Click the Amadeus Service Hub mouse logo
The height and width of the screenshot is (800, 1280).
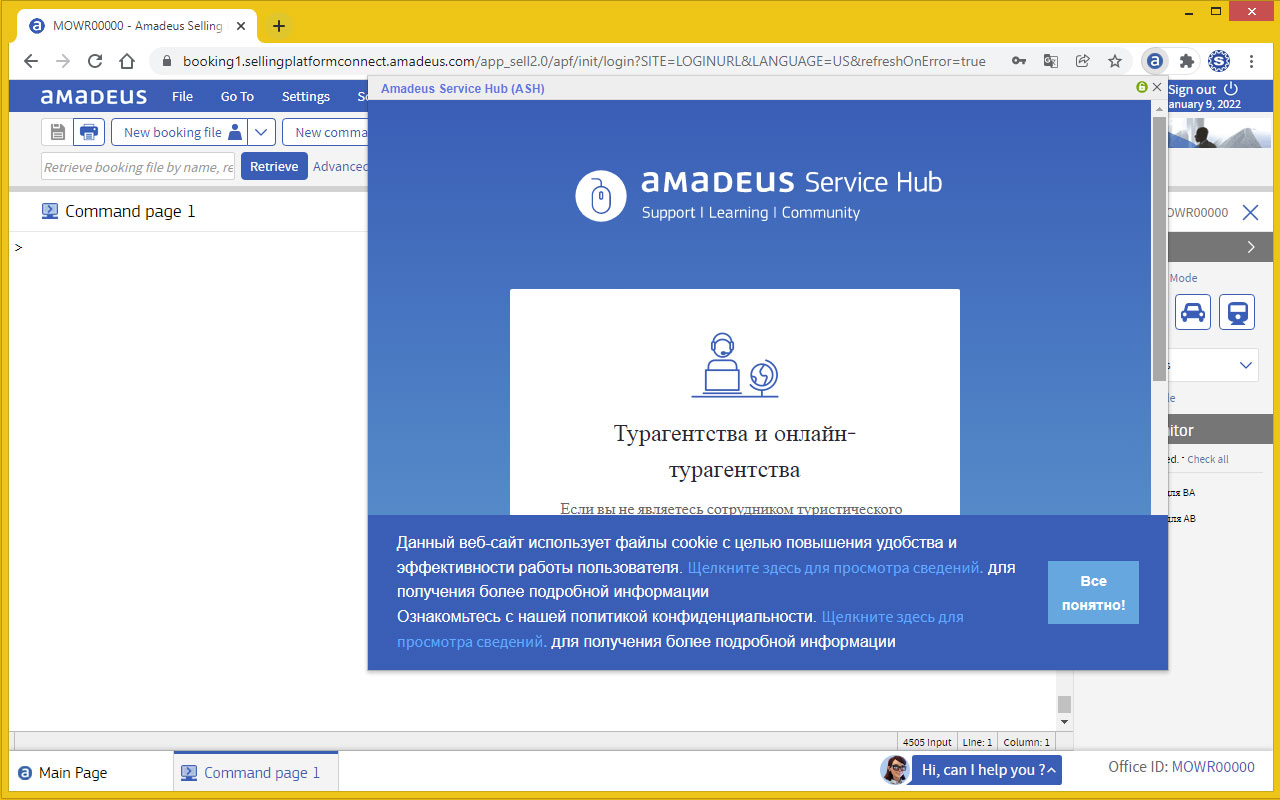click(x=600, y=196)
